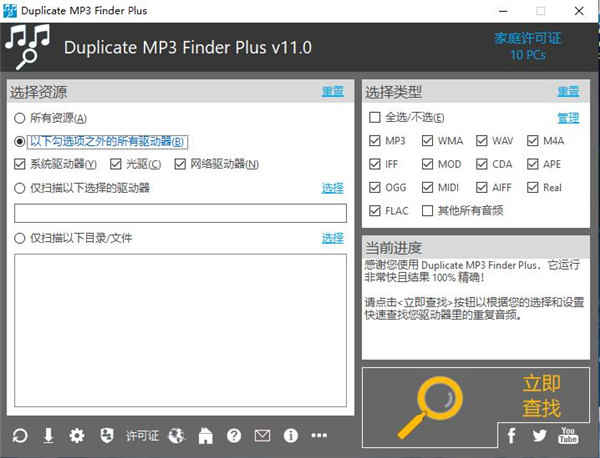Viewport: 600px width, 458px height.
Task: Uncheck the MP3 type checkbox
Action: [375, 140]
